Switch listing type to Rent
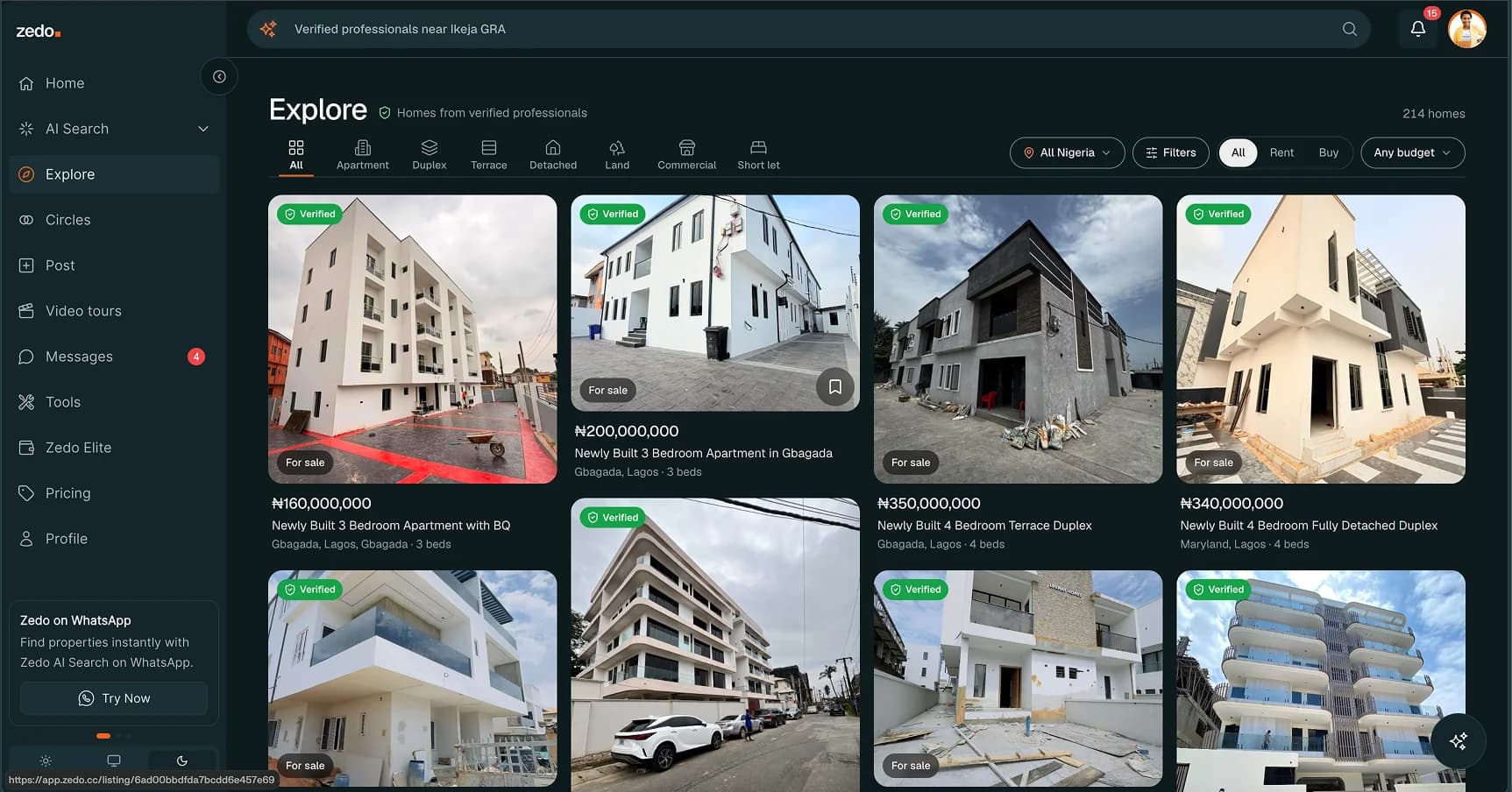 [x=1281, y=152]
